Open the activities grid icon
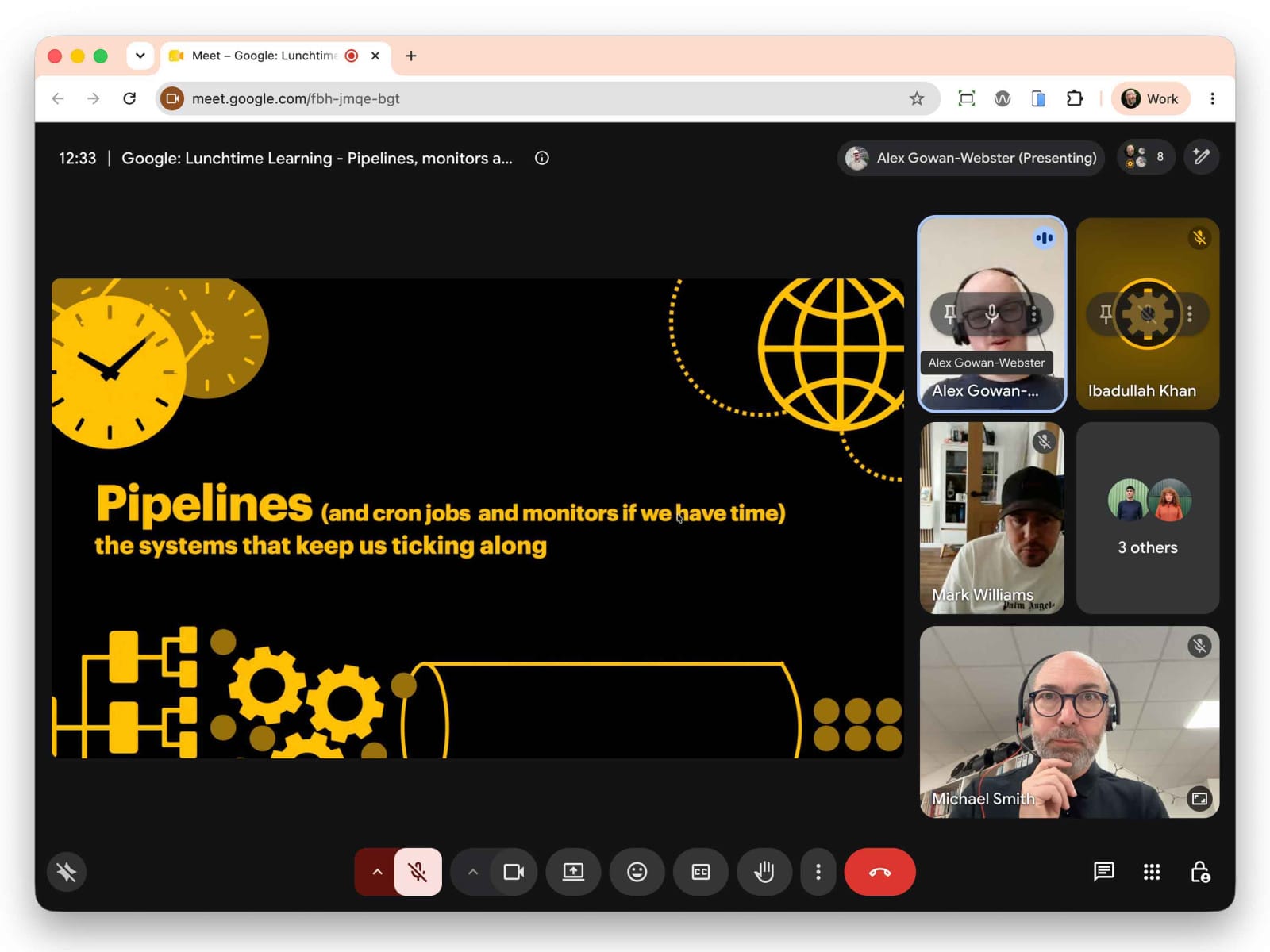 coord(1152,872)
